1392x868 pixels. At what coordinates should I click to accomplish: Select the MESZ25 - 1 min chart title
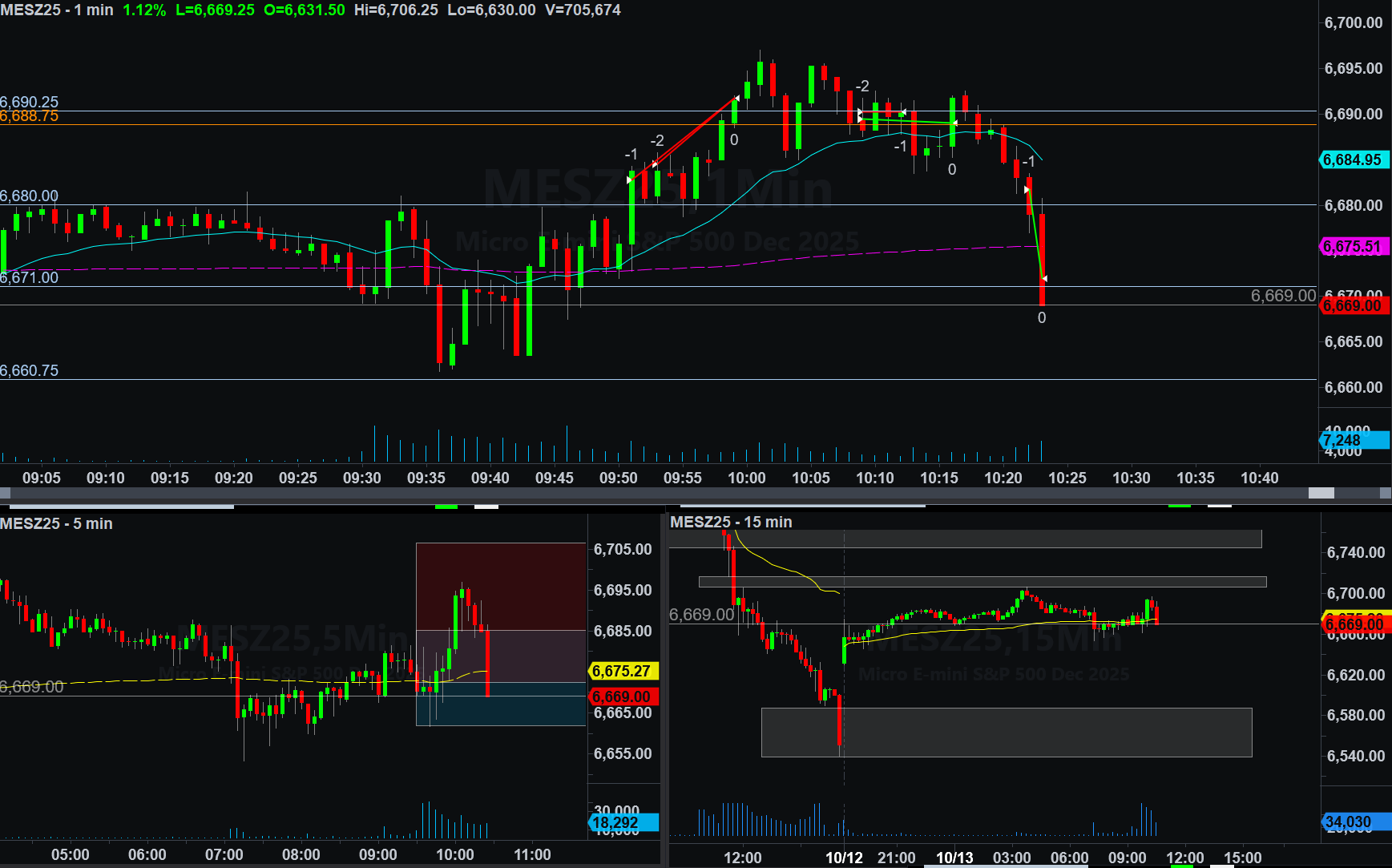57,10
